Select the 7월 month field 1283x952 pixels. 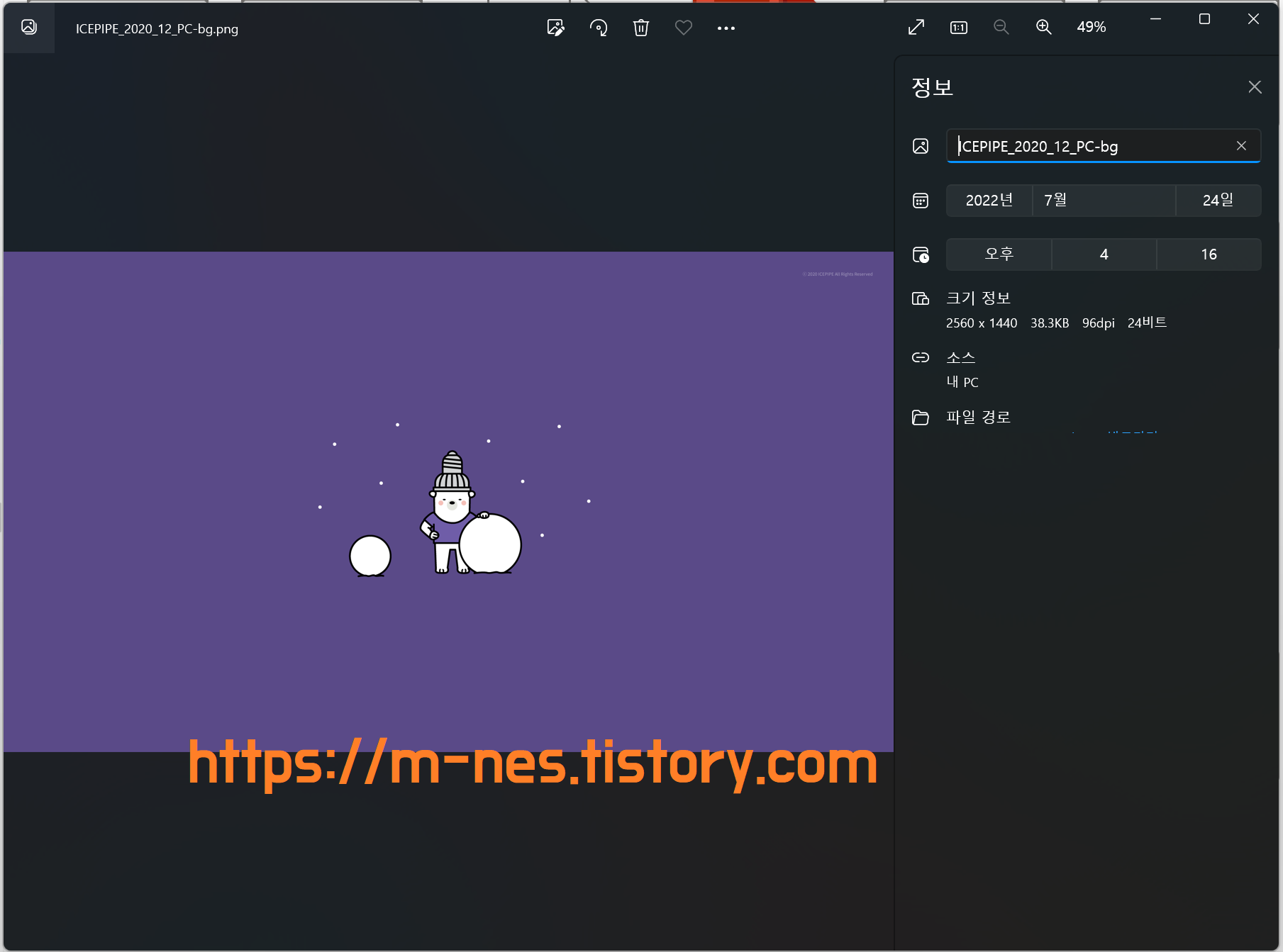[x=1104, y=201]
